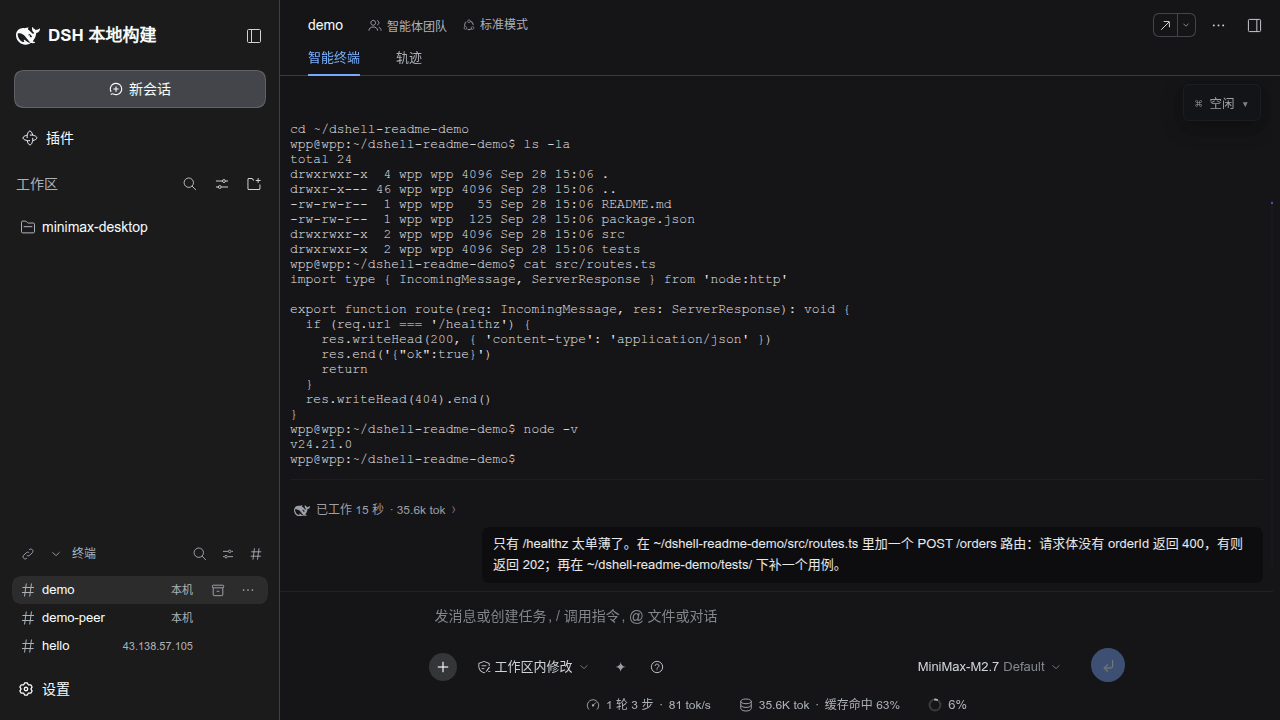
Task: Click the 6% context usage ring
Action: coord(947,705)
